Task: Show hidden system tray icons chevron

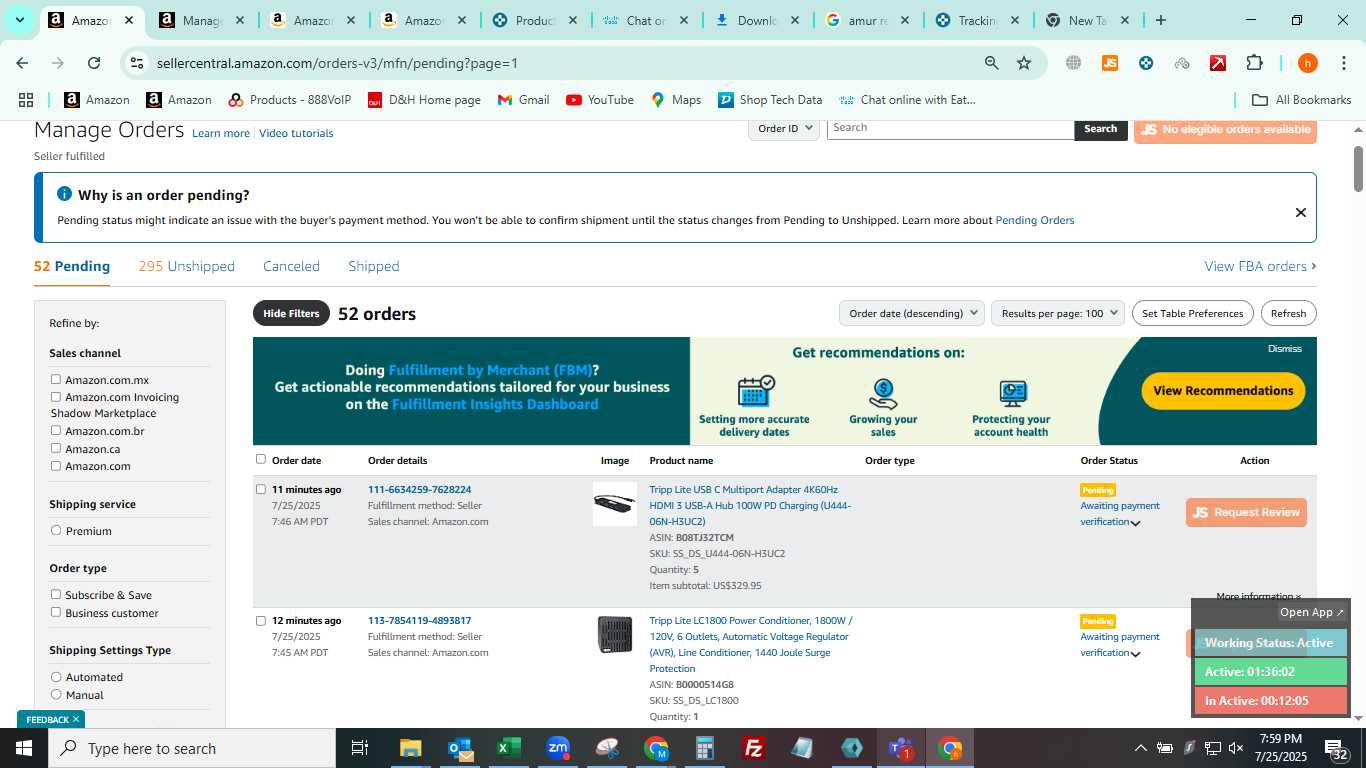Action: point(1140,748)
